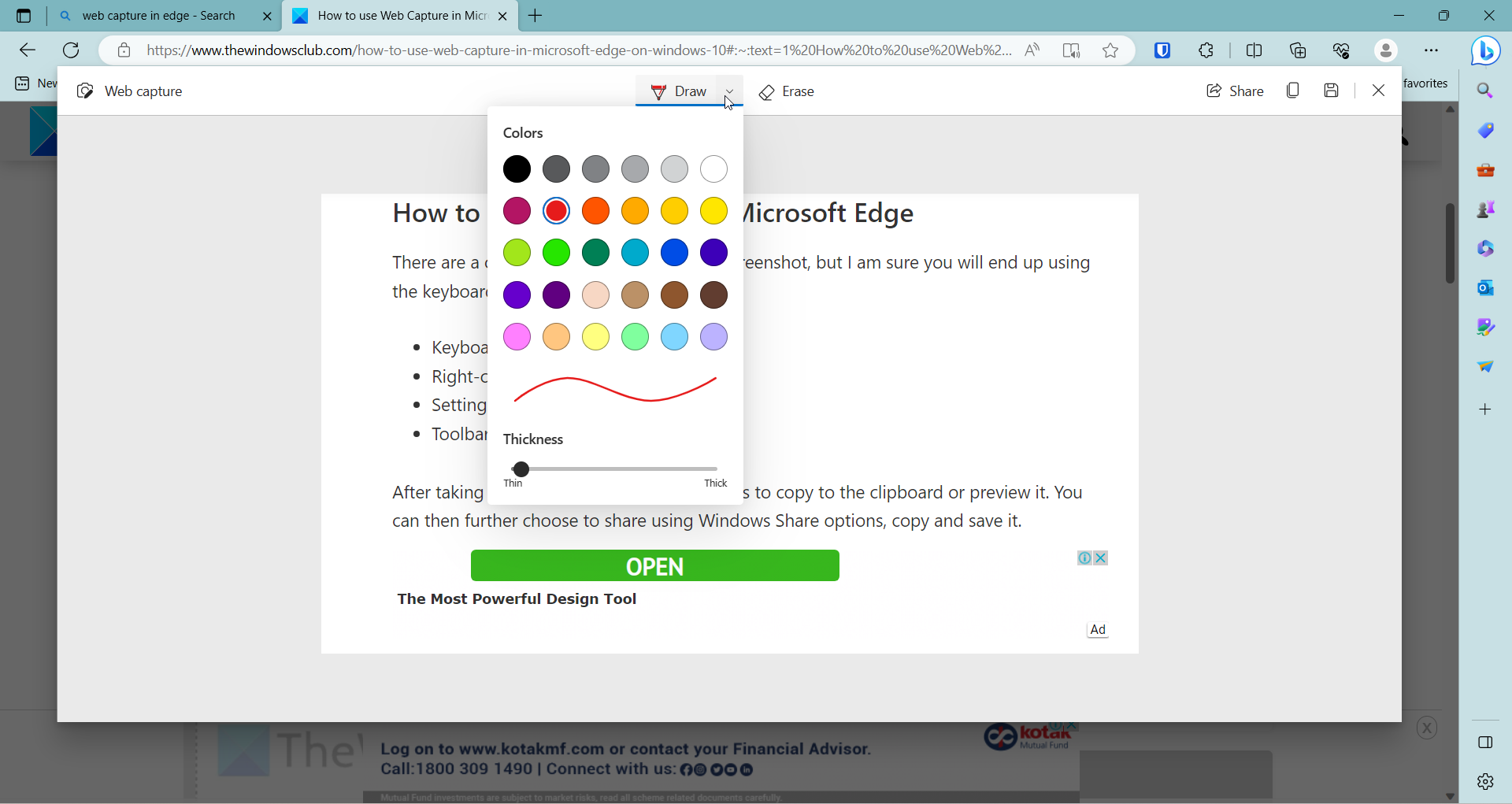Viewport: 1512px width, 804px height.
Task: Click the scrollbar down arrow
Action: [1450, 795]
